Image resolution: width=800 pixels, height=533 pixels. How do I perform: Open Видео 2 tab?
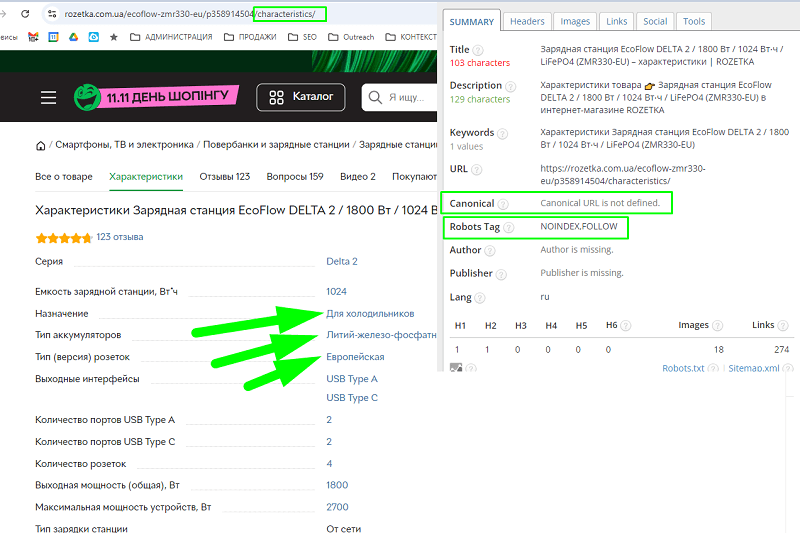tap(358, 176)
